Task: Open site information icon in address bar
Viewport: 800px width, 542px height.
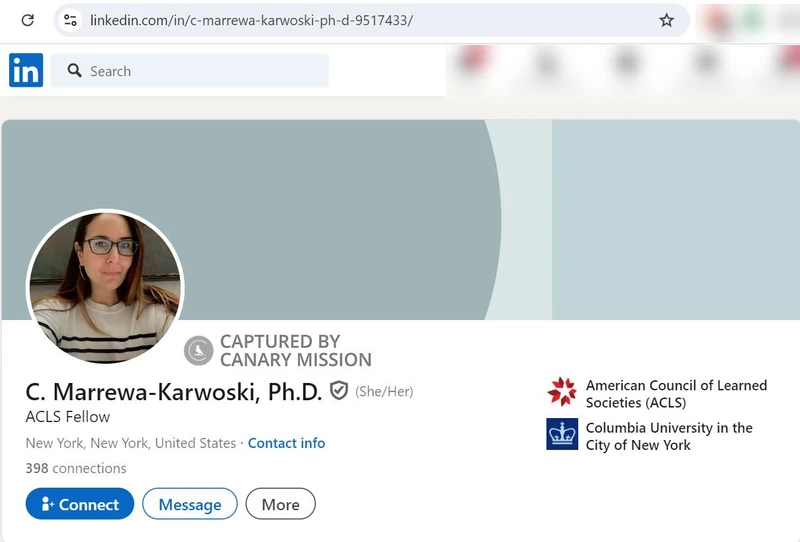Action: click(70, 20)
